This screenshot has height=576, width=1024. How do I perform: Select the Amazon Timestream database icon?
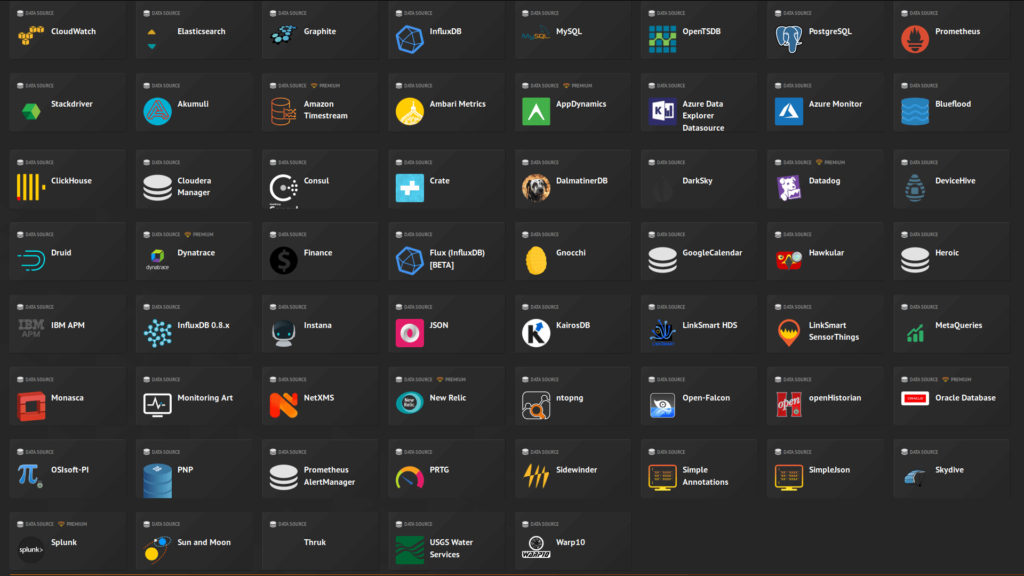(283, 112)
